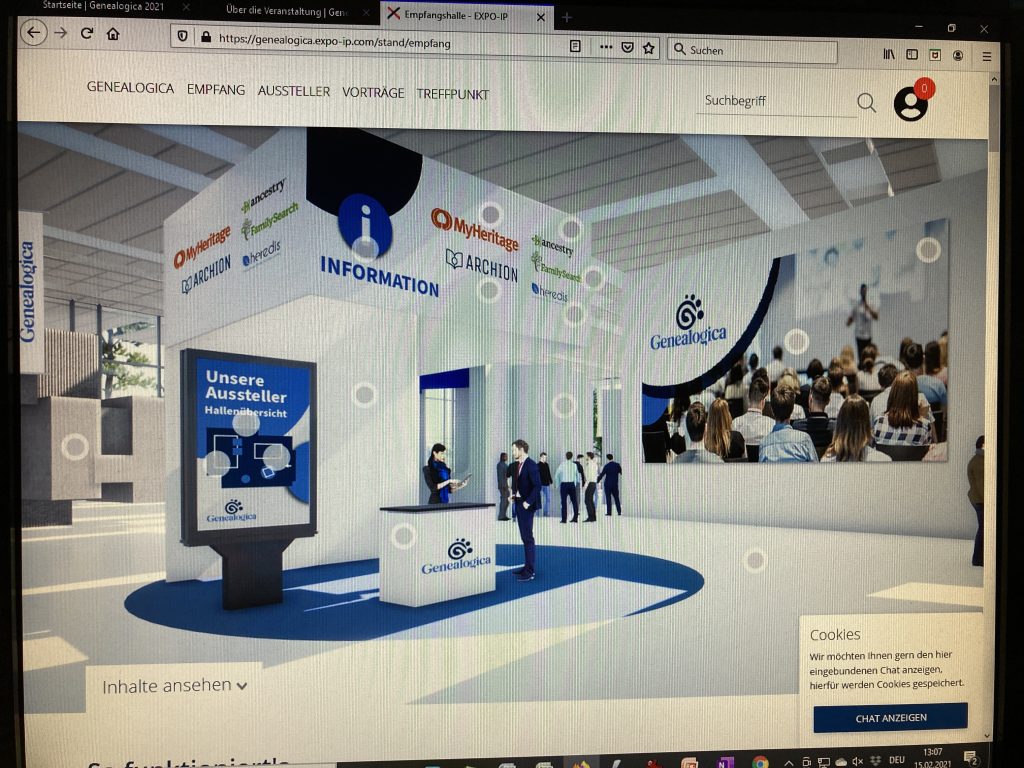1024x768 pixels.
Task: Bookmark this page with the star icon
Action: coord(649,47)
